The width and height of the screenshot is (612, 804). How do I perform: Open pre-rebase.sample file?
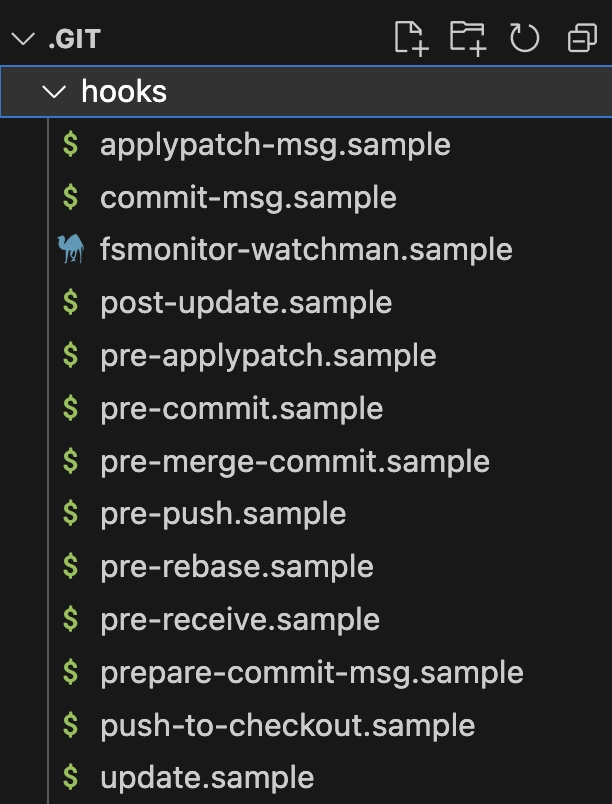pyautogui.click(x=306, y=567)
